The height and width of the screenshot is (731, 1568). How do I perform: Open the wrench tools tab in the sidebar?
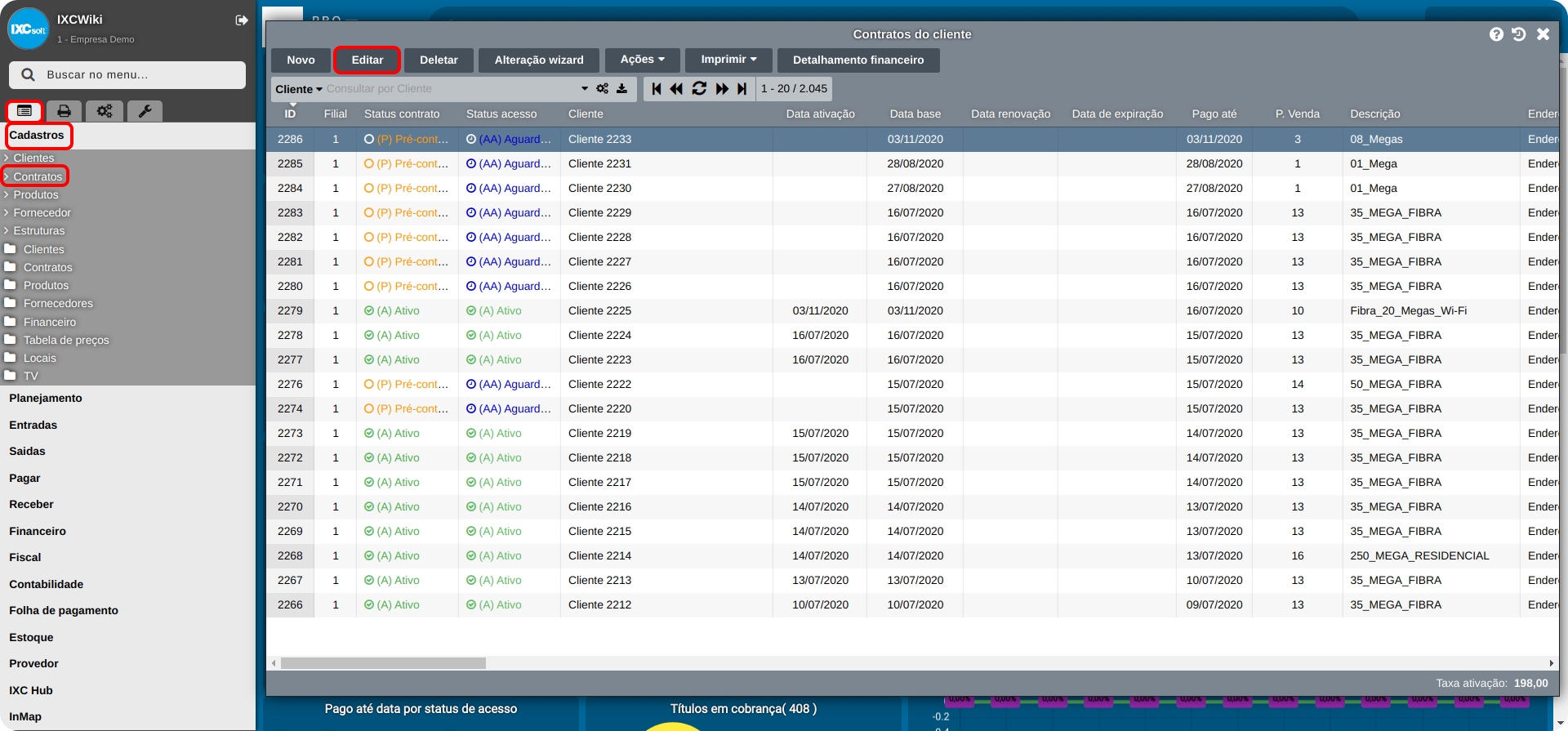point(145,111)
